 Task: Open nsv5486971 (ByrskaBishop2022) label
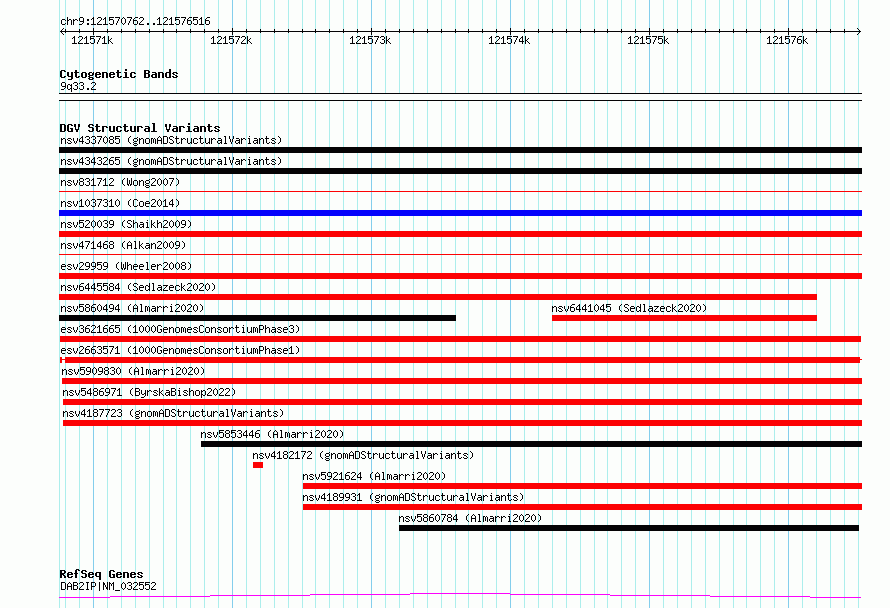click(x=149, y=392)
